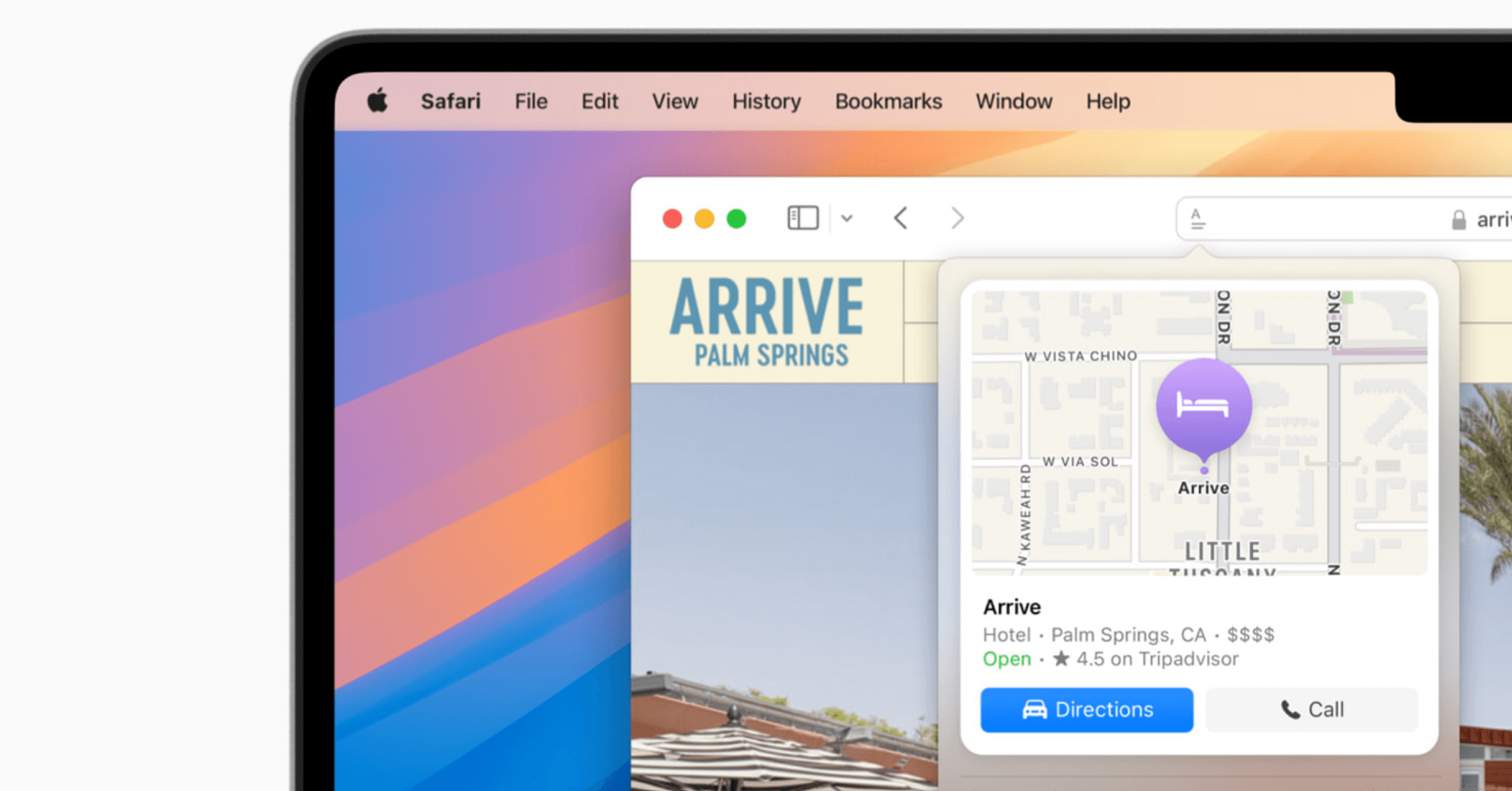The height and width of the screenshot is (791, 1512).
Task: Open the Window menu
Action: pos(1014,101)
